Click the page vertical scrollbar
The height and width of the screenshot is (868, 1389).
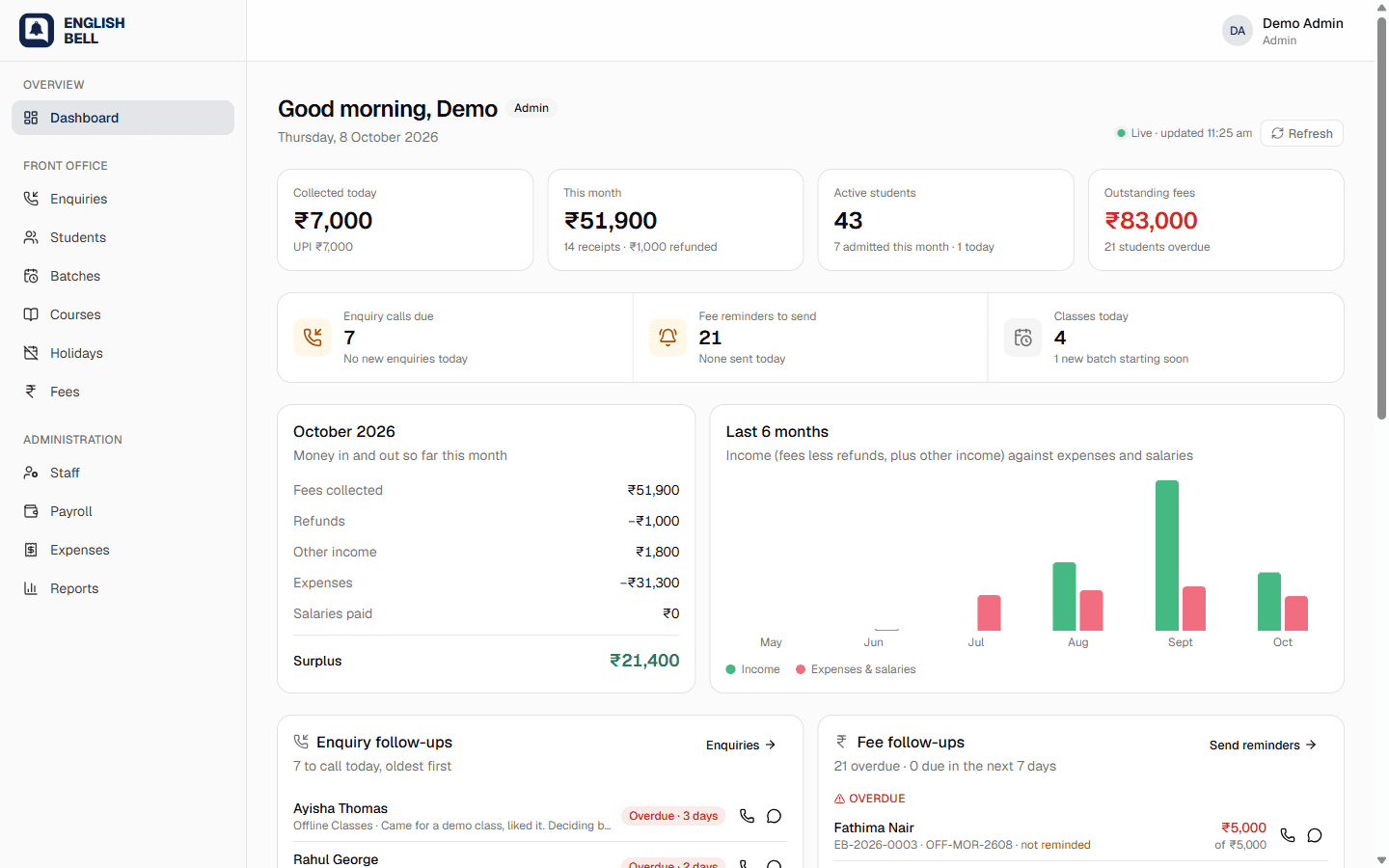1381,218
